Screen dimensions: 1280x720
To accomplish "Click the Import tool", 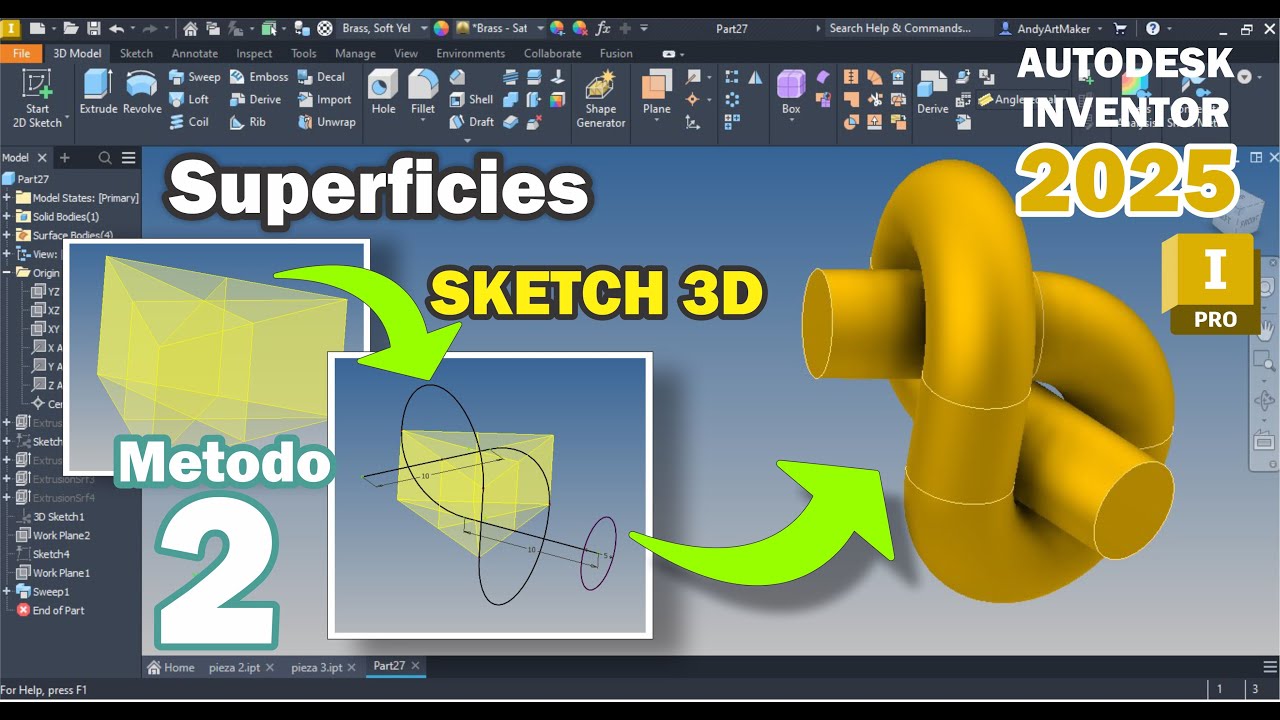I will coord(324,100).
